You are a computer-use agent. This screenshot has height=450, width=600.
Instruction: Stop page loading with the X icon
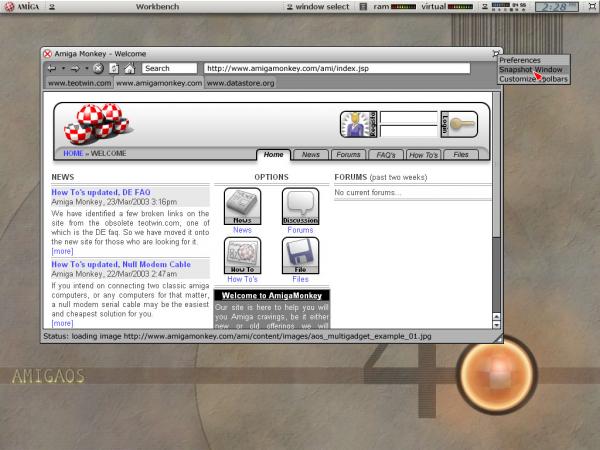(x=98, y=68)
